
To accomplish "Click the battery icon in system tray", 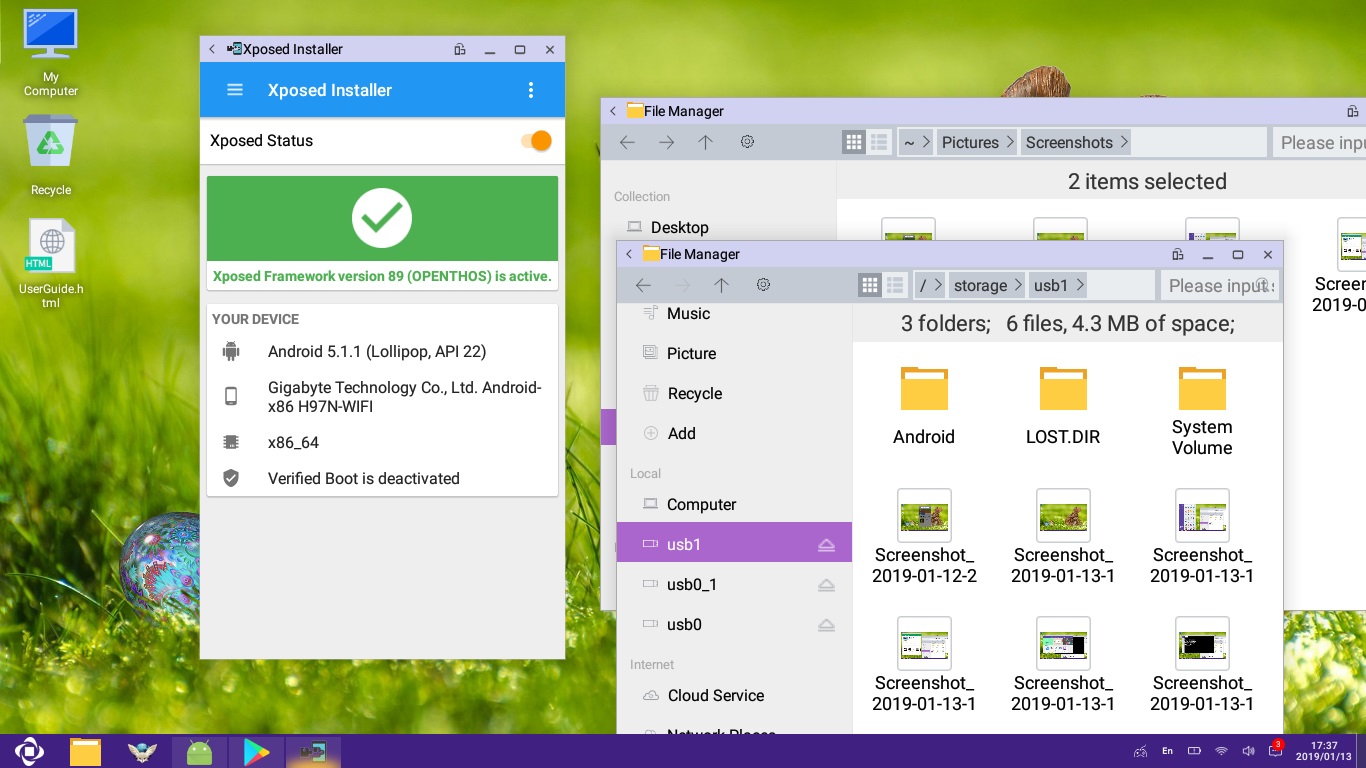I will [x=1194, y=751].
